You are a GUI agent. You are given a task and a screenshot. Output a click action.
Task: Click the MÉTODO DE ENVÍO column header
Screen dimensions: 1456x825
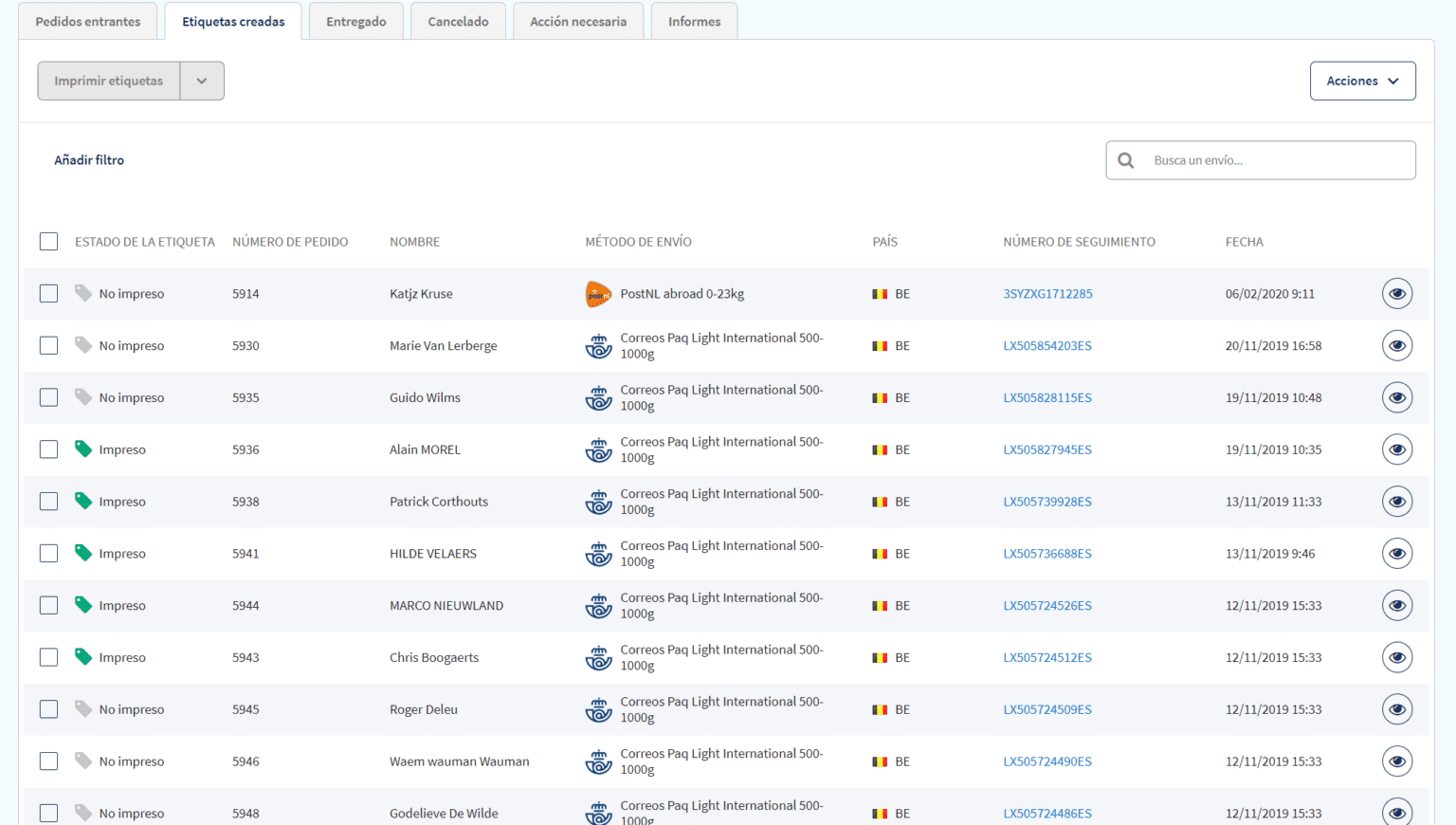(x=638, y=242)
